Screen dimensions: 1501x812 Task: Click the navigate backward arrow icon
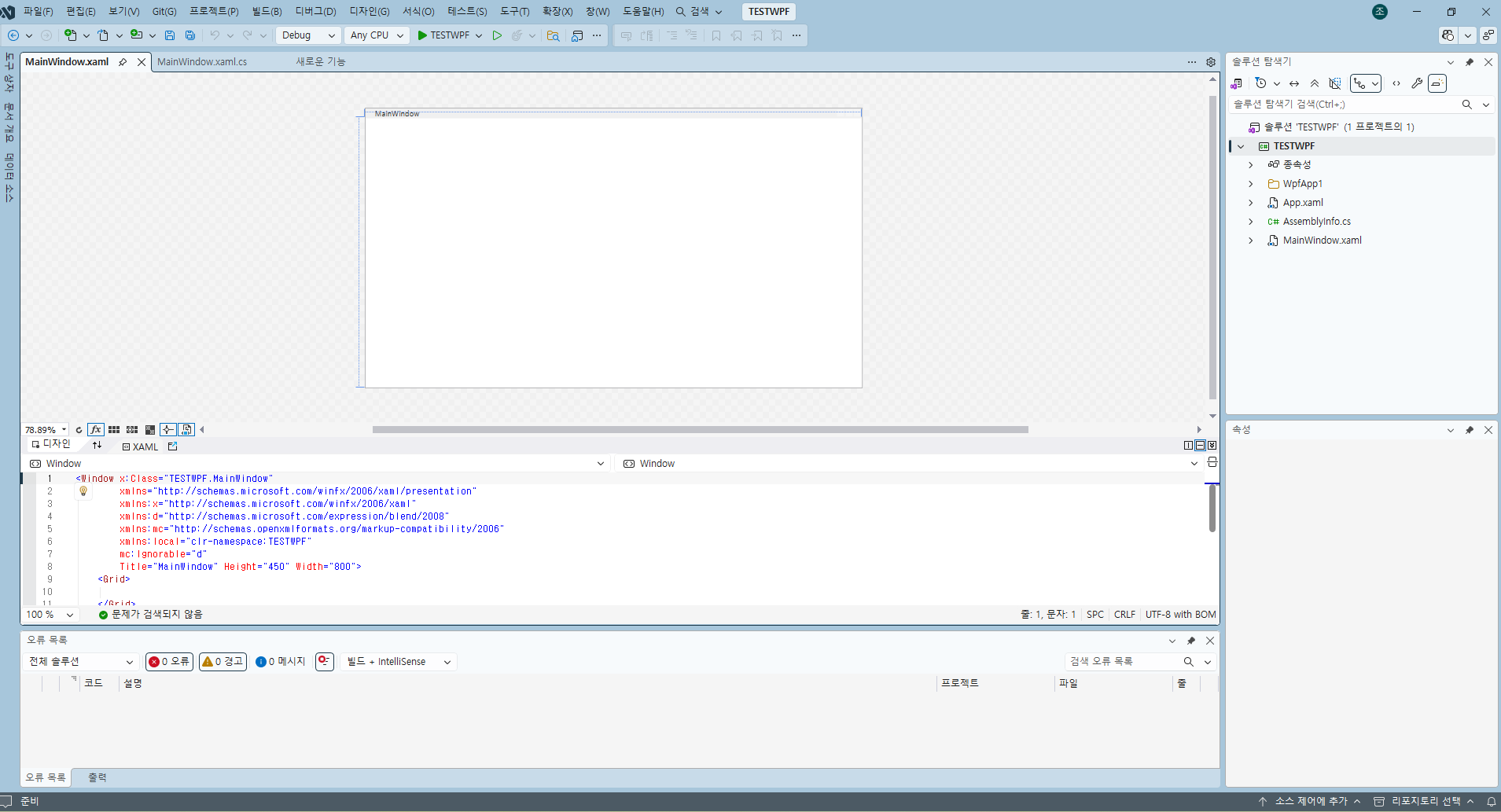click(x=13, y=35)
